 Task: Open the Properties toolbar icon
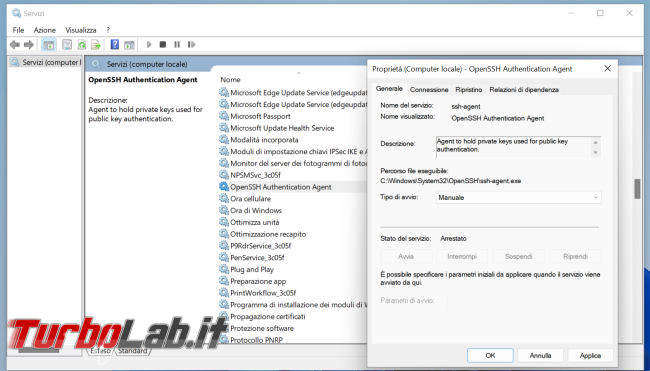point(67,44)
